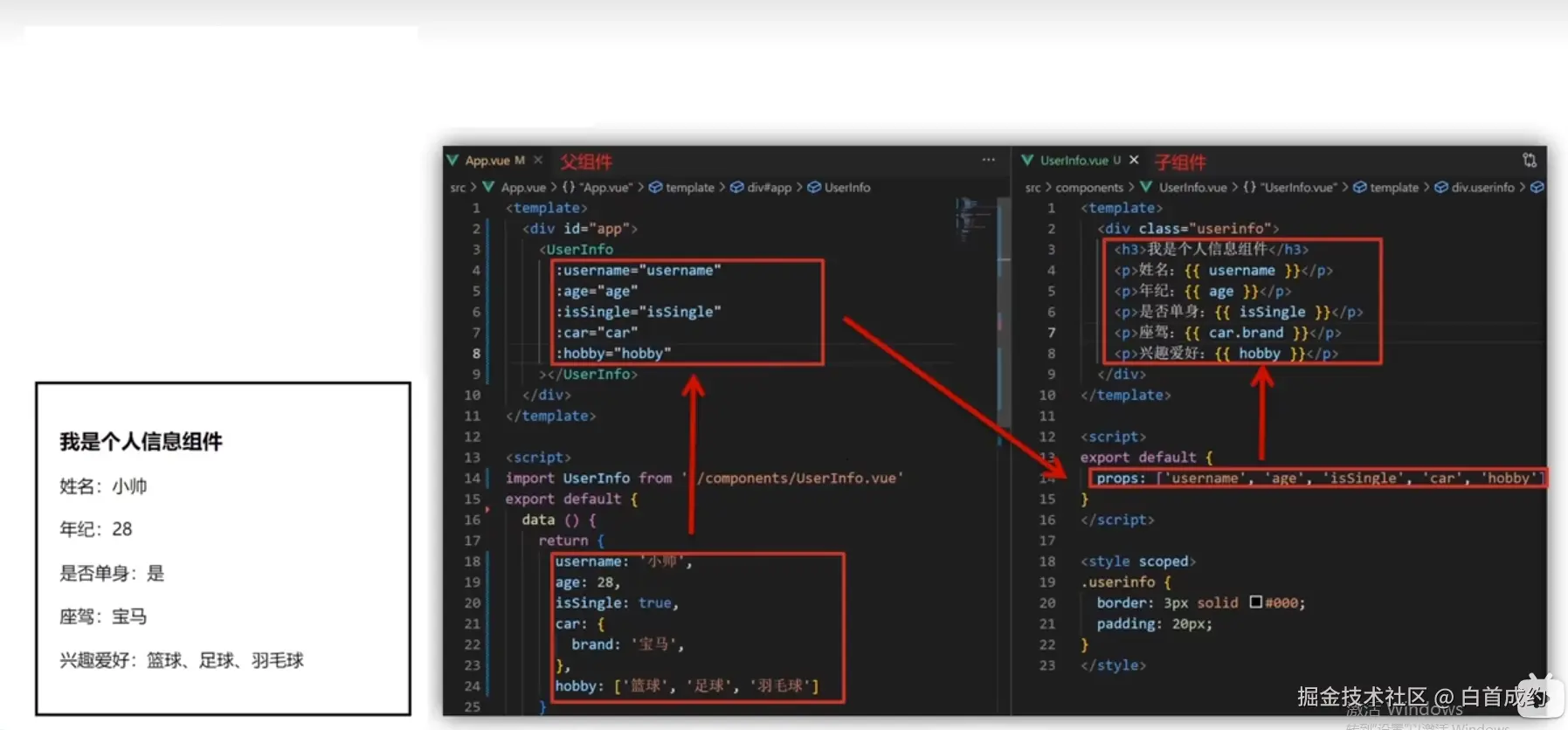Switch to the UserInfo.vue editor tab
The width and height of the screenshot is (1568, 730).
(1080, 161)
